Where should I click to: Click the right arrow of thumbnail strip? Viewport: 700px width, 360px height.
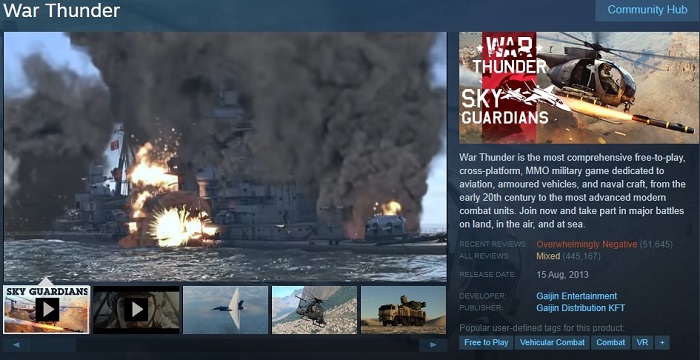coord(433,345)
